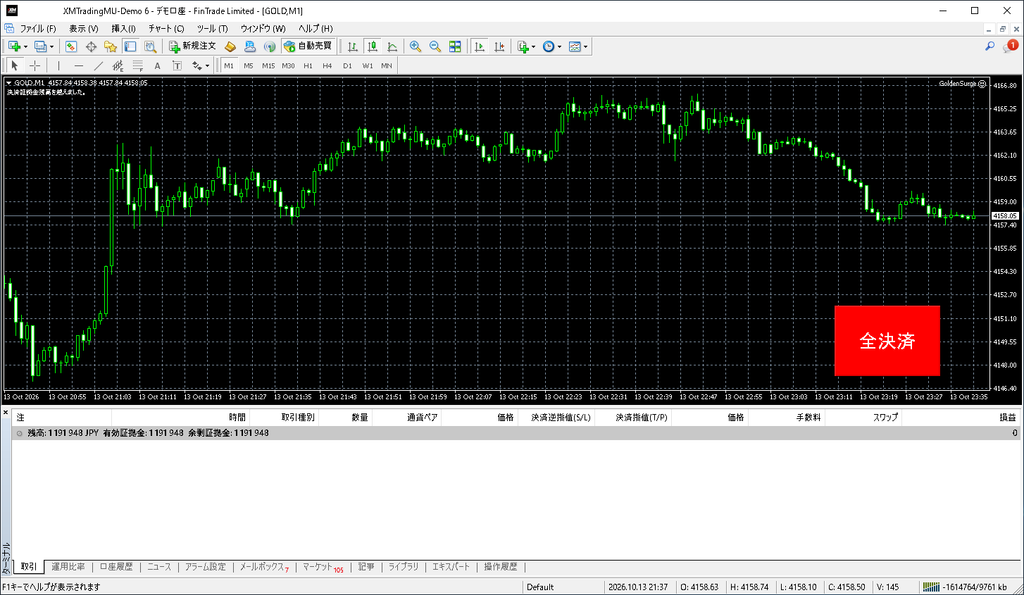Viewport: 1024px width, 595px height.
Task: Switch chart to bar chart mode
Action: tap(353, 46)
